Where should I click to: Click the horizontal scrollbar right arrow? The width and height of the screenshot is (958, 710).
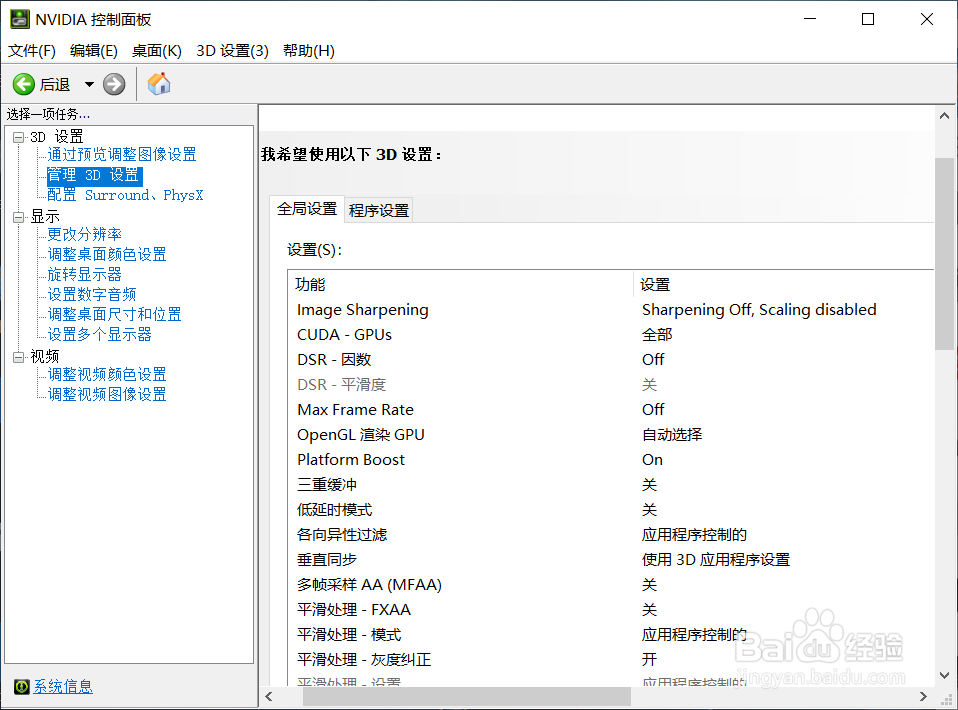pos(923,697)
